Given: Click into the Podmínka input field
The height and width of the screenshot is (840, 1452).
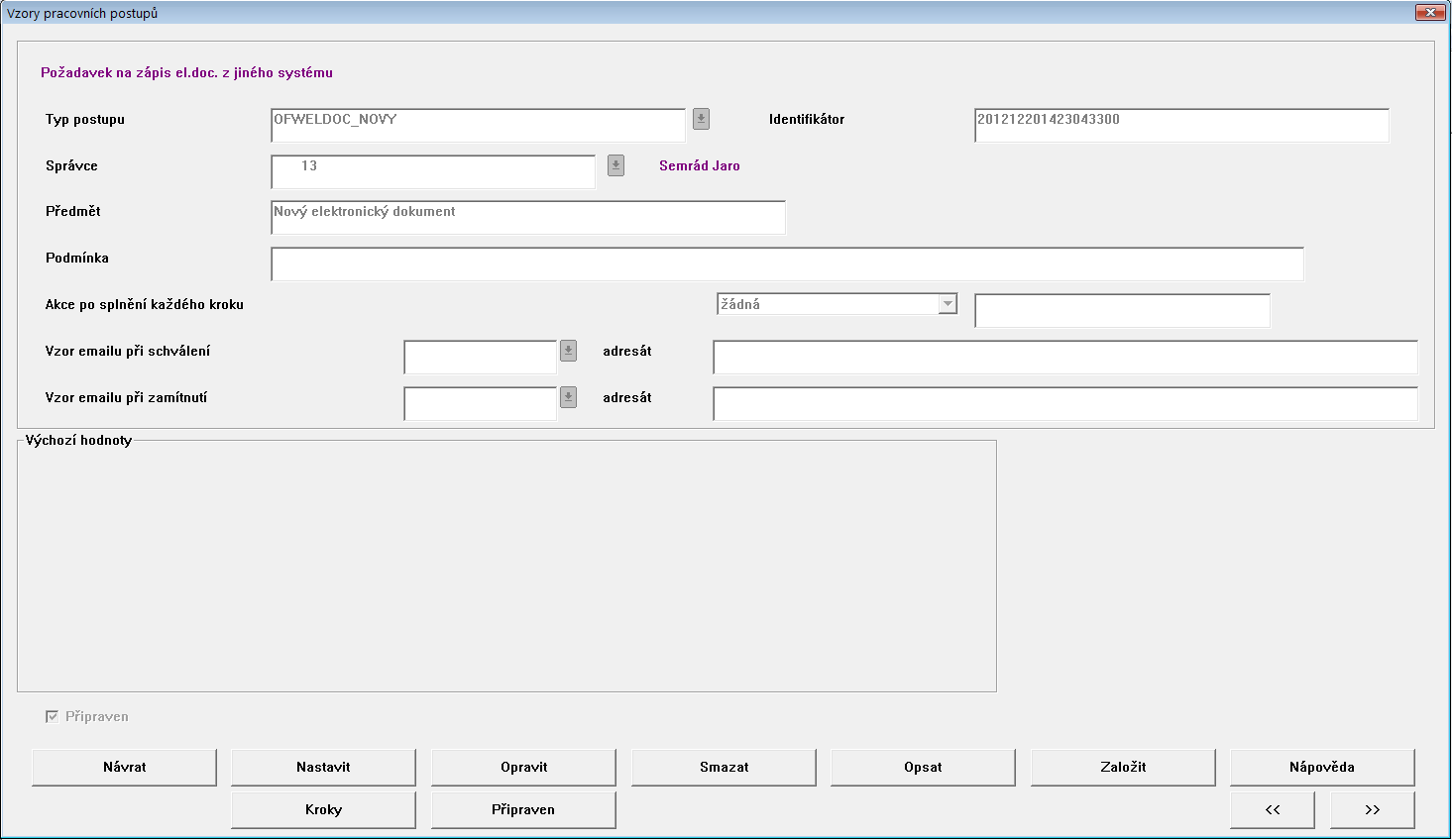Looking at the screenshot, I should point(787,264).
